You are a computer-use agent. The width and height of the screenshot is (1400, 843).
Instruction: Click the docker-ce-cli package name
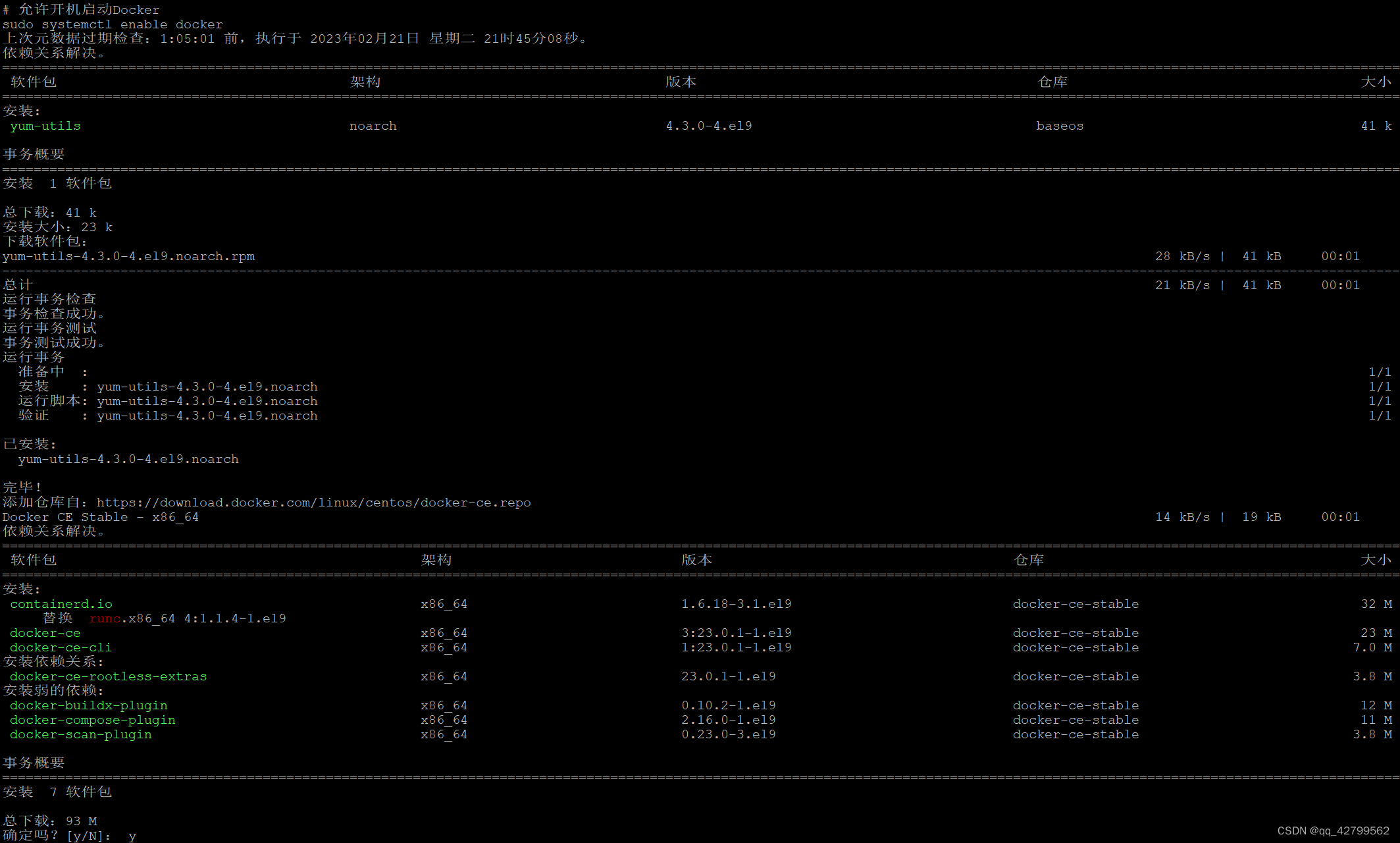[x=61, y=647]
